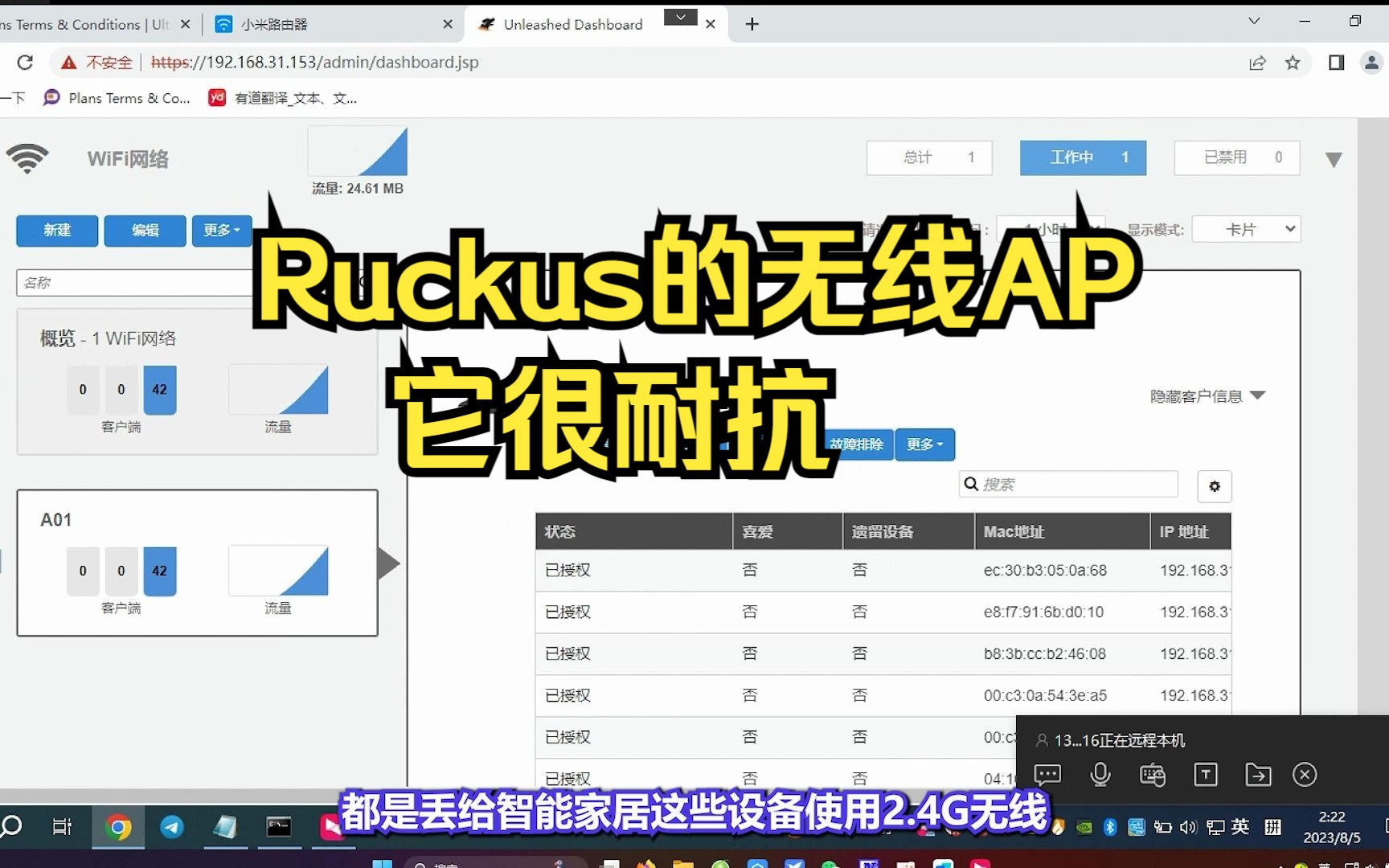End remote session with X icon
This screenshot has width=1389, height=868.
pos(1305,775)
